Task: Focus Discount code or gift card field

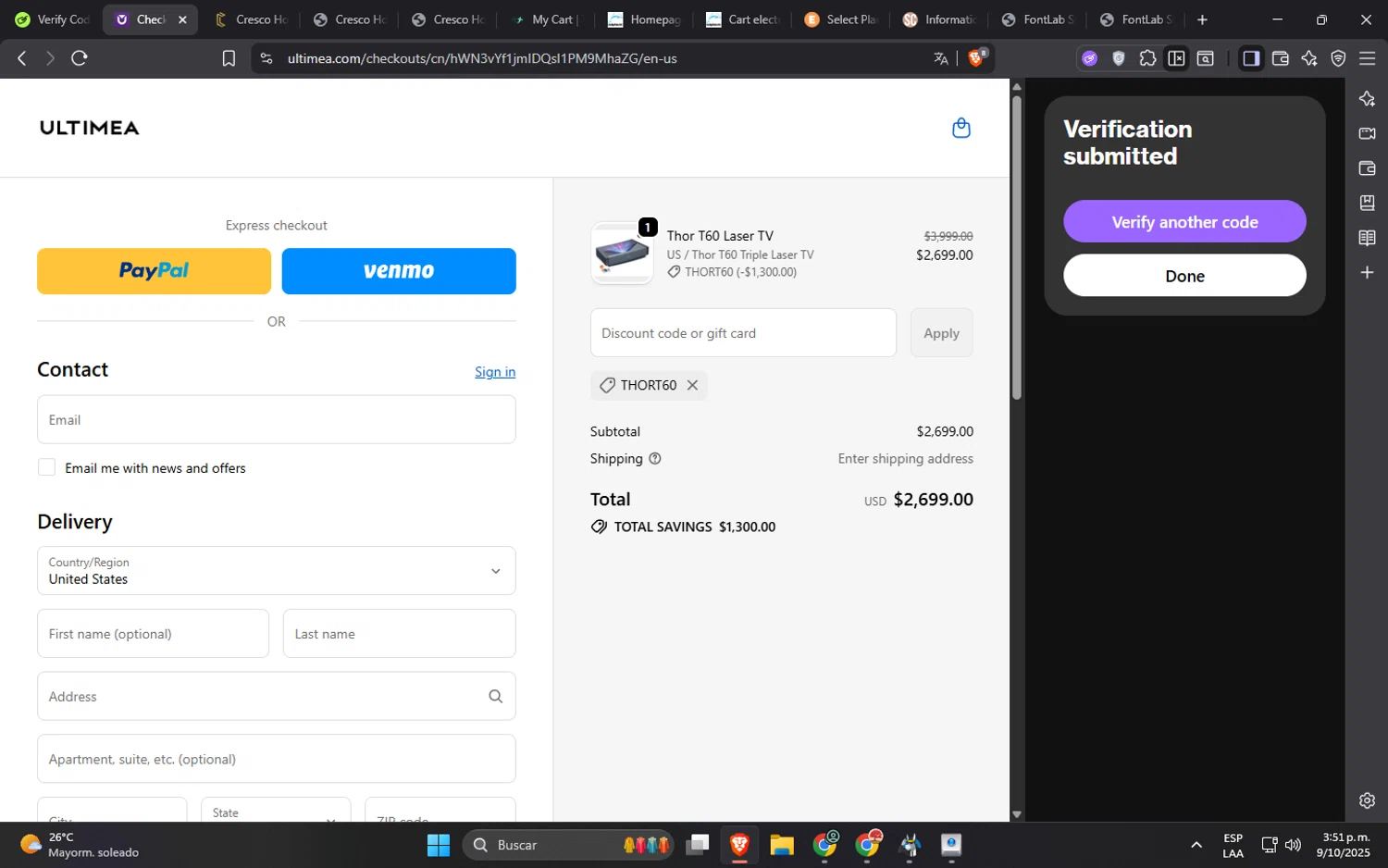Action: coord(743,332)
